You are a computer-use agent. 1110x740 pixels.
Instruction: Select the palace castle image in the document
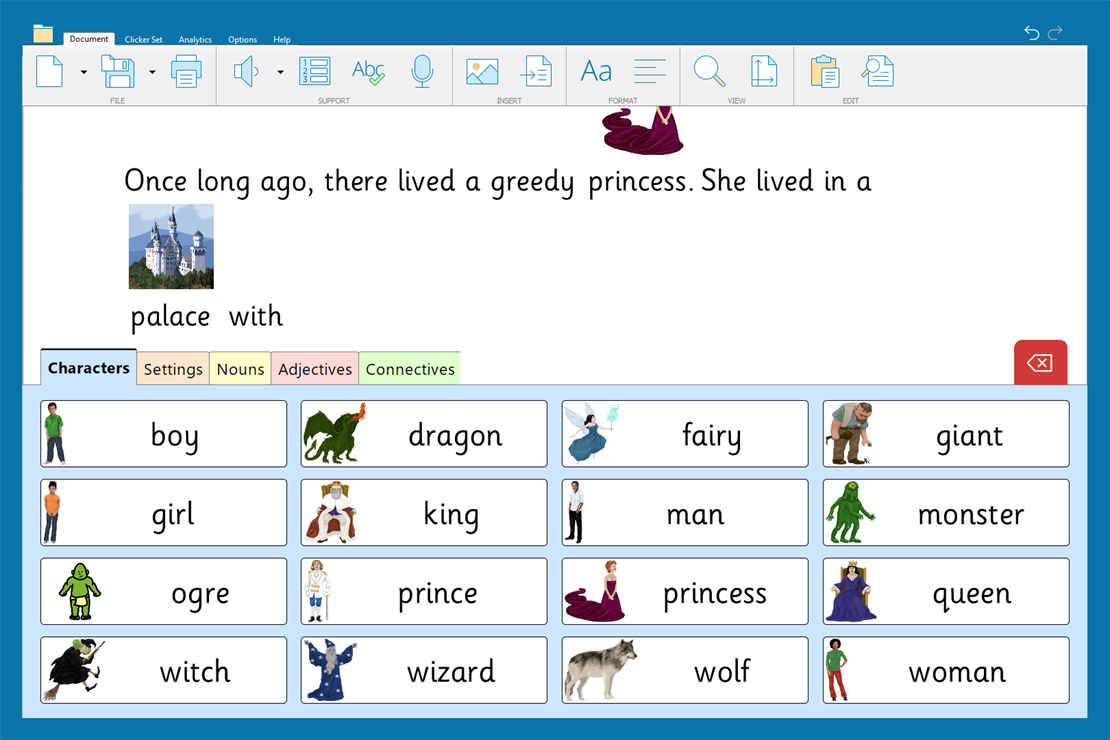(x=171, y=247)
